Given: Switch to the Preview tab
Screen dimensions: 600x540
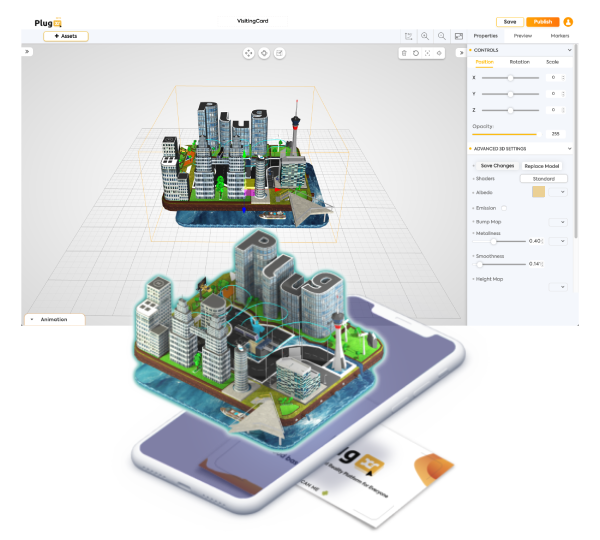Looking at the screenshot, I should [523, 36].
